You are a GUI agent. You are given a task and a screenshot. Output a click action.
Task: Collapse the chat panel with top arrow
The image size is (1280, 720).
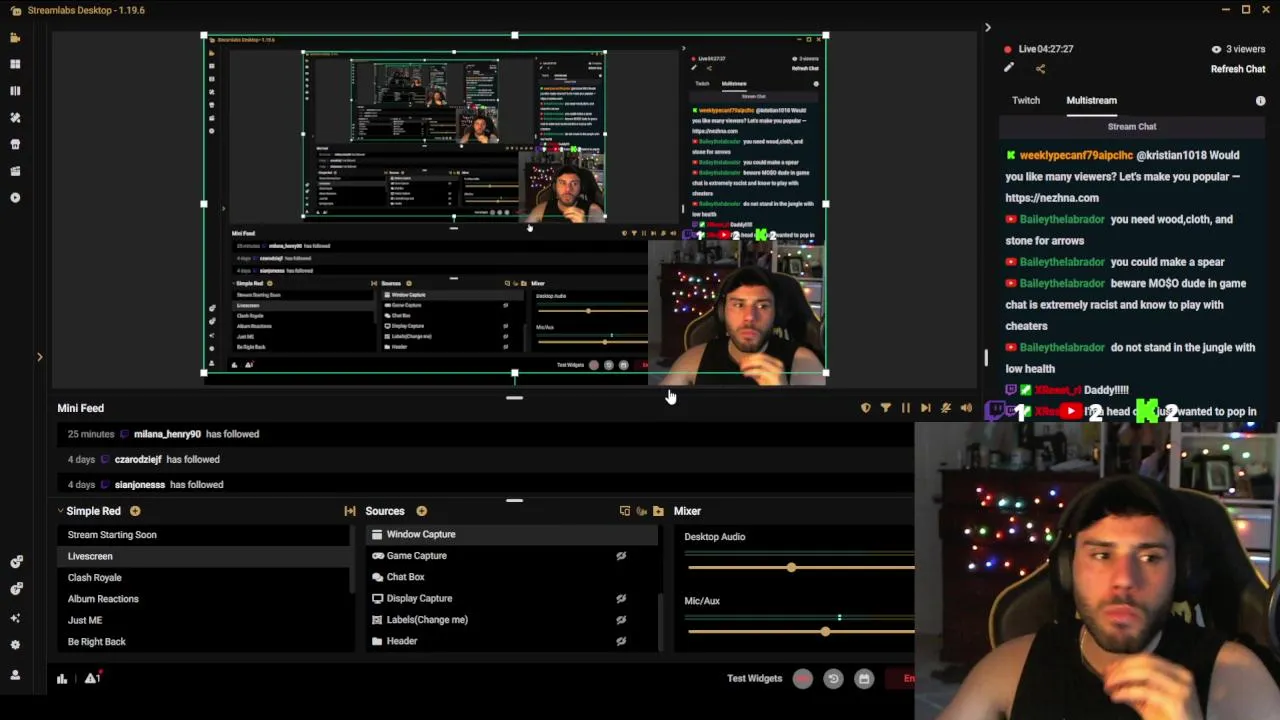(x=987, y=28)
